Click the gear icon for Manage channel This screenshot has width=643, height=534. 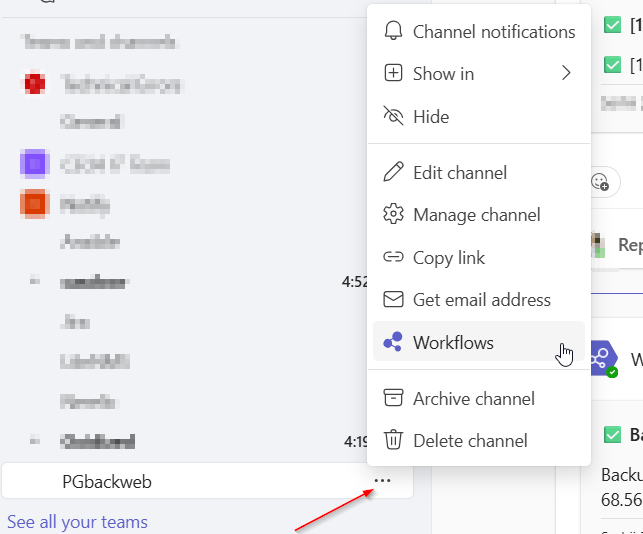point(394,214)
